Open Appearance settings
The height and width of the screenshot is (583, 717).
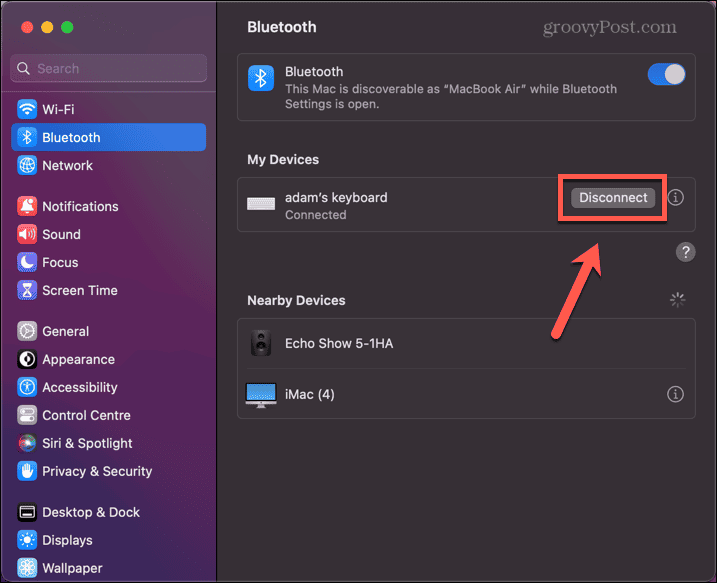tap(108, 359)
